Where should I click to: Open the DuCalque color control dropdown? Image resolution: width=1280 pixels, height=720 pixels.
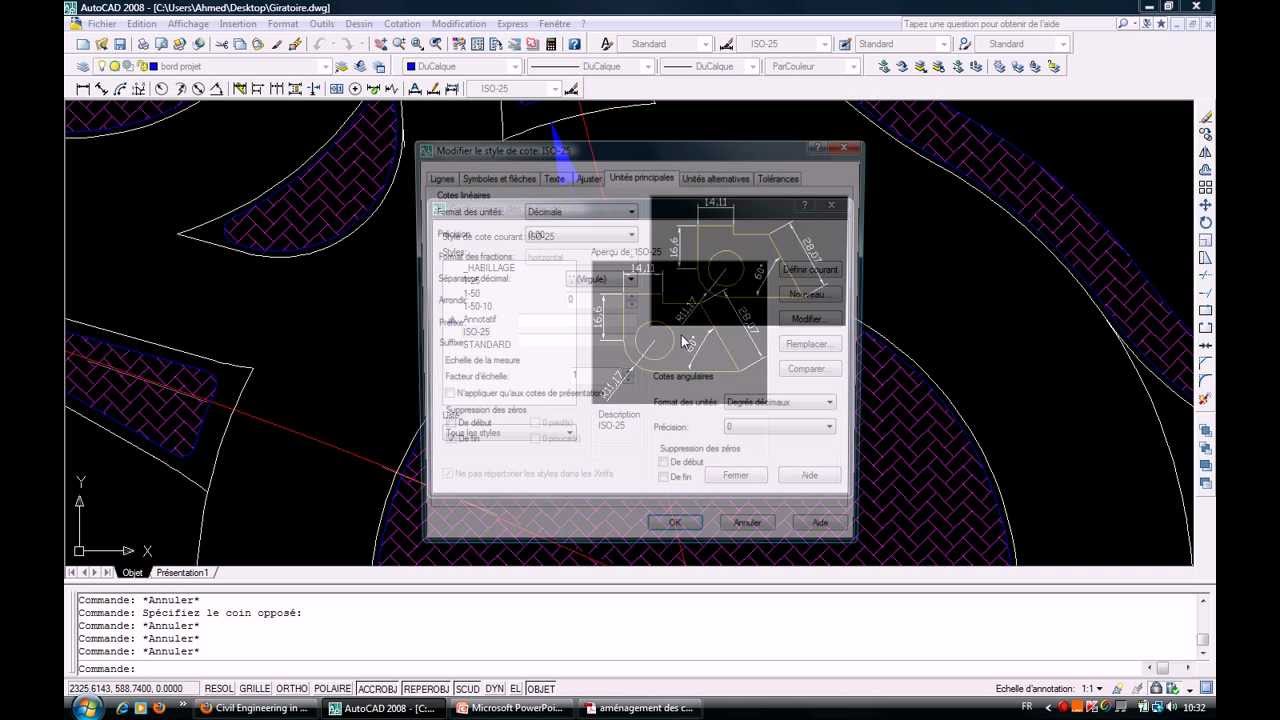[x=515, y=67]
